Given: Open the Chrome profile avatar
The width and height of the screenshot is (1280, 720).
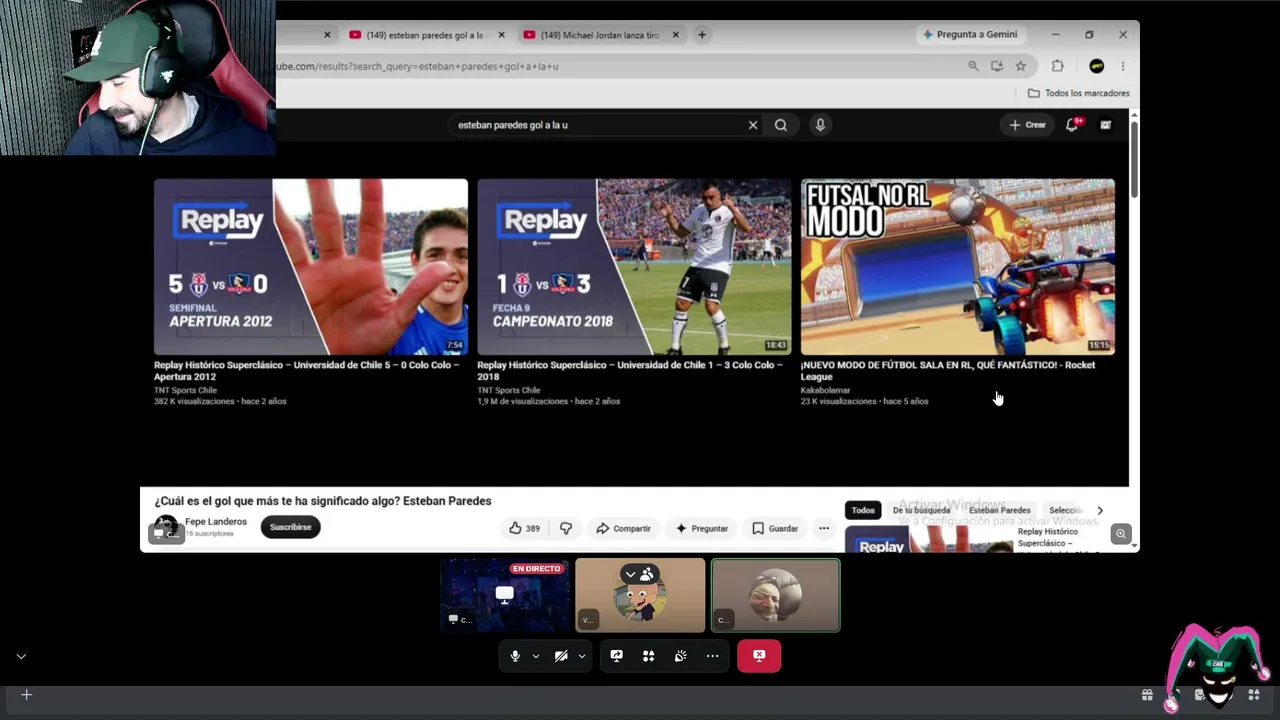Looking at the screenshot, I should (1097, 66).
